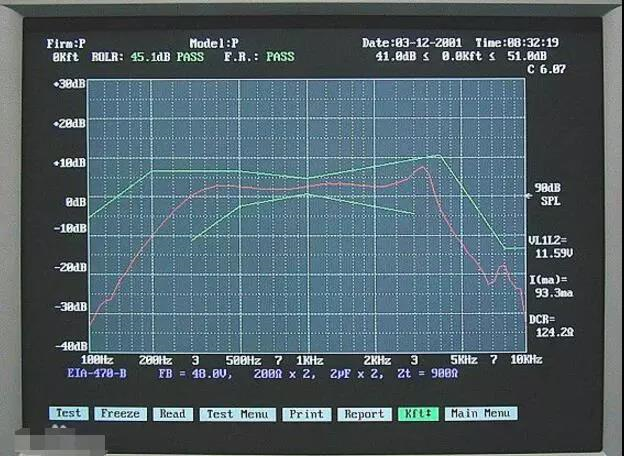Click the 500Hz frequency label
The height and width of the screenshot is (456, 624).
(x=243, y=361)
